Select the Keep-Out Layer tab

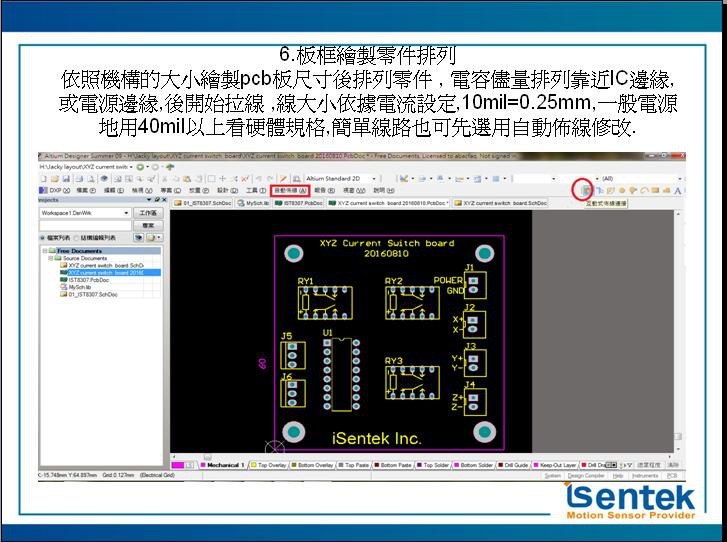(x=555, y=465)
